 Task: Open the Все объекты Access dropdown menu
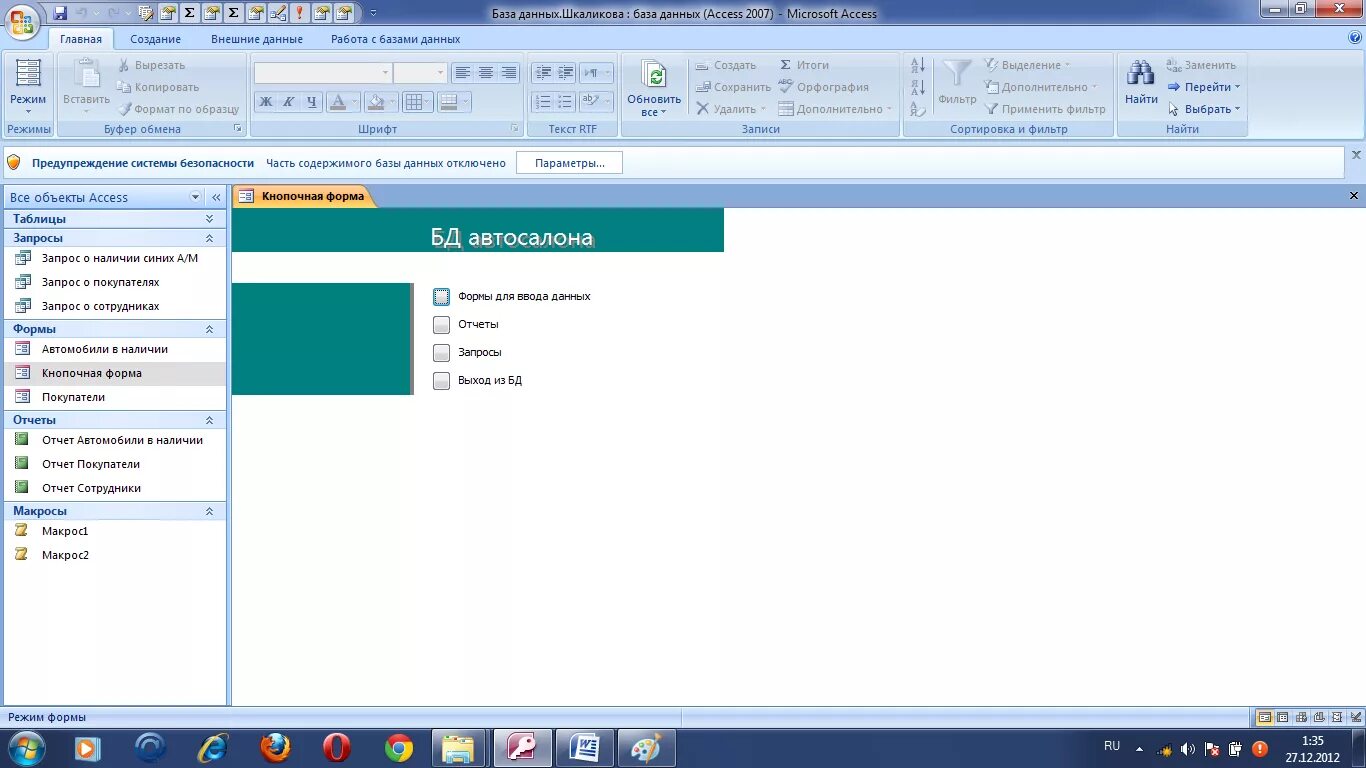pyautogui.click(x=195, y=197)
